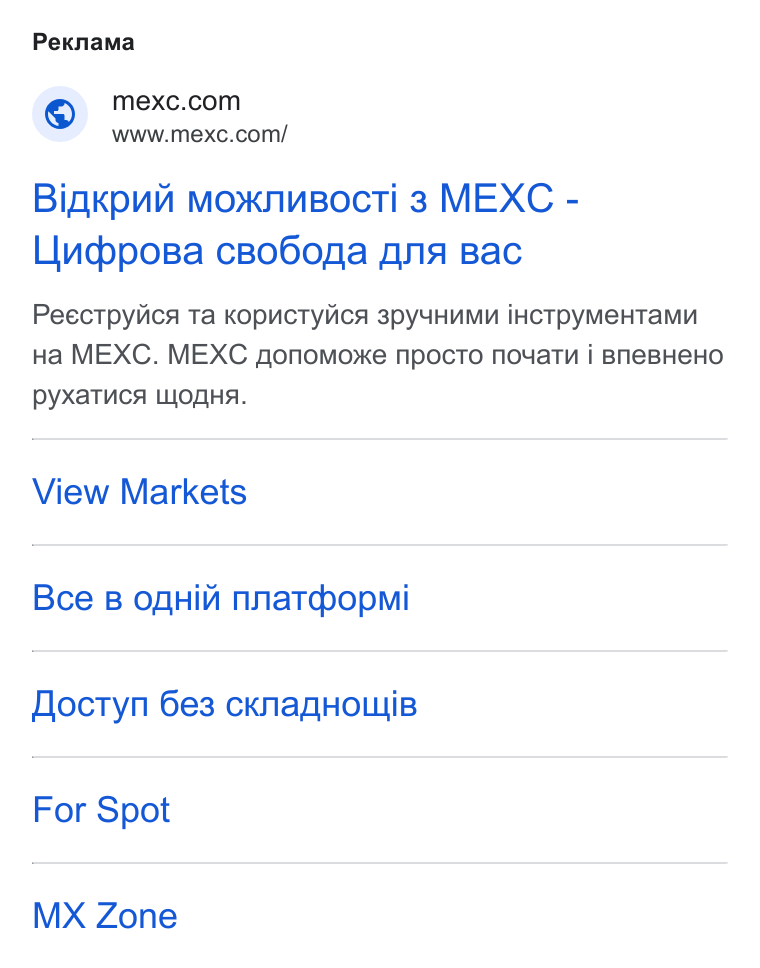Click the word впевнено in the description

coord(662,355)
